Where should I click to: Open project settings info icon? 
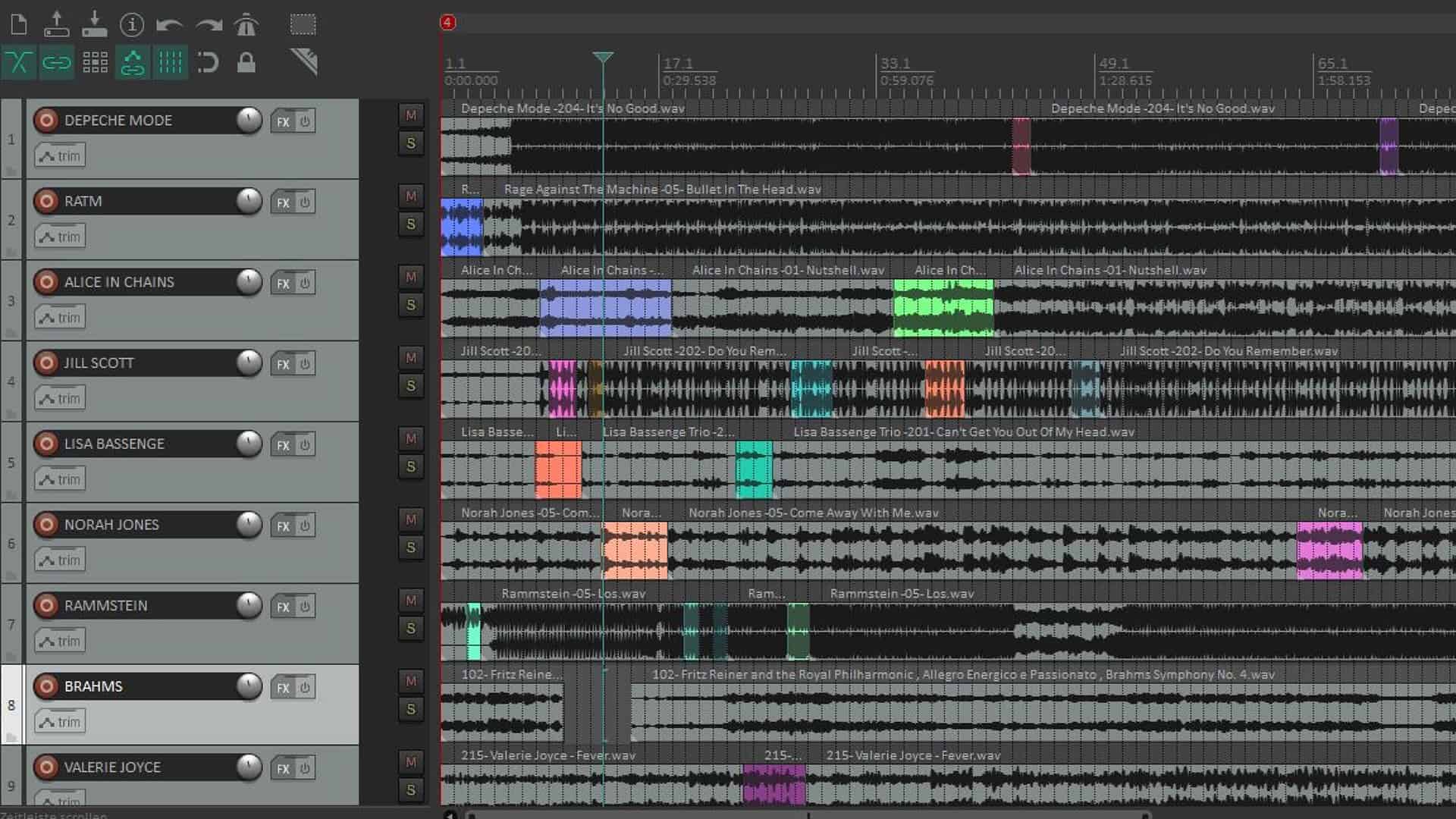click(x=132, y=25)
